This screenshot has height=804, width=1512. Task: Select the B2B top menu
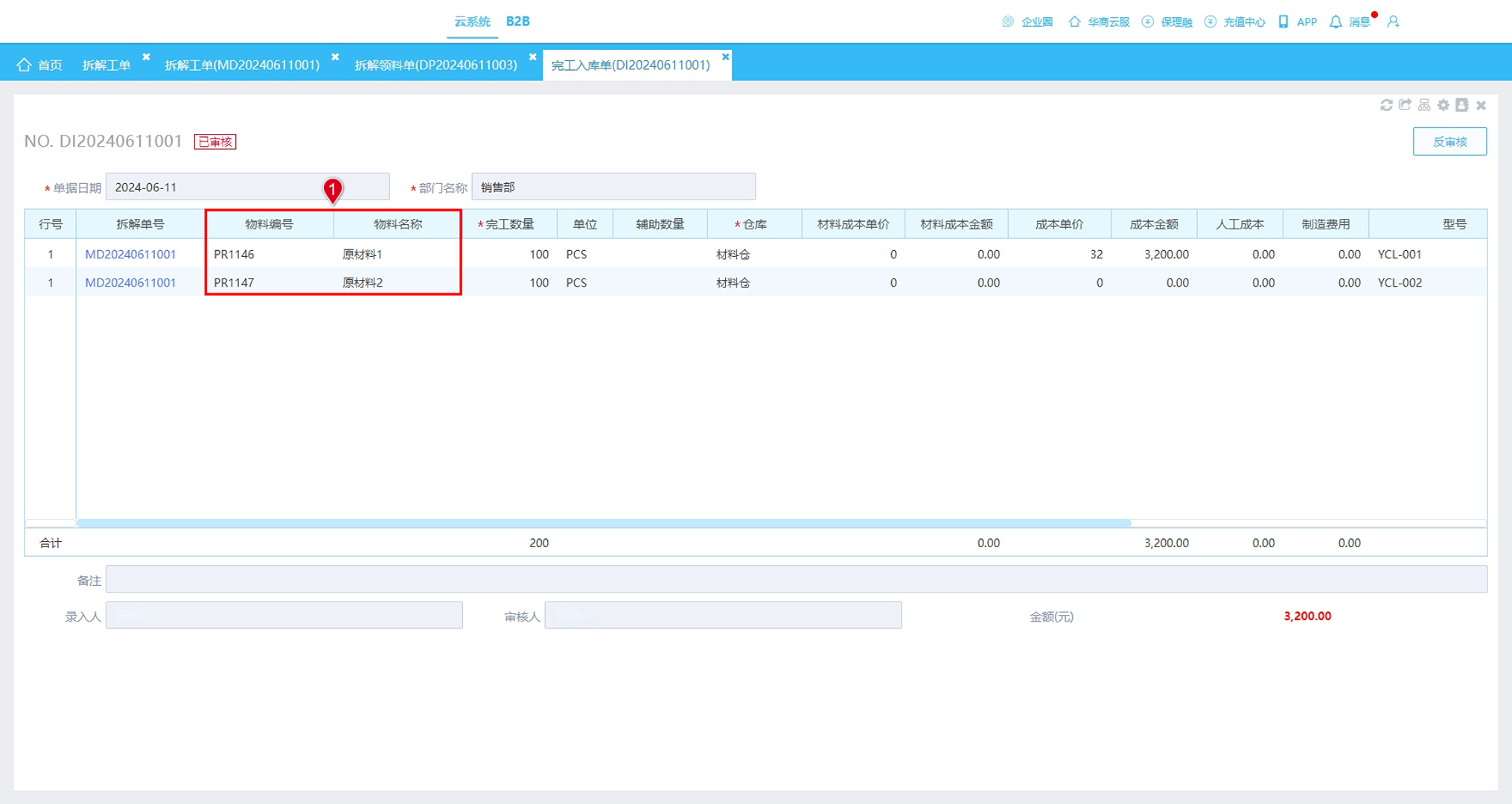pos(517,22)
